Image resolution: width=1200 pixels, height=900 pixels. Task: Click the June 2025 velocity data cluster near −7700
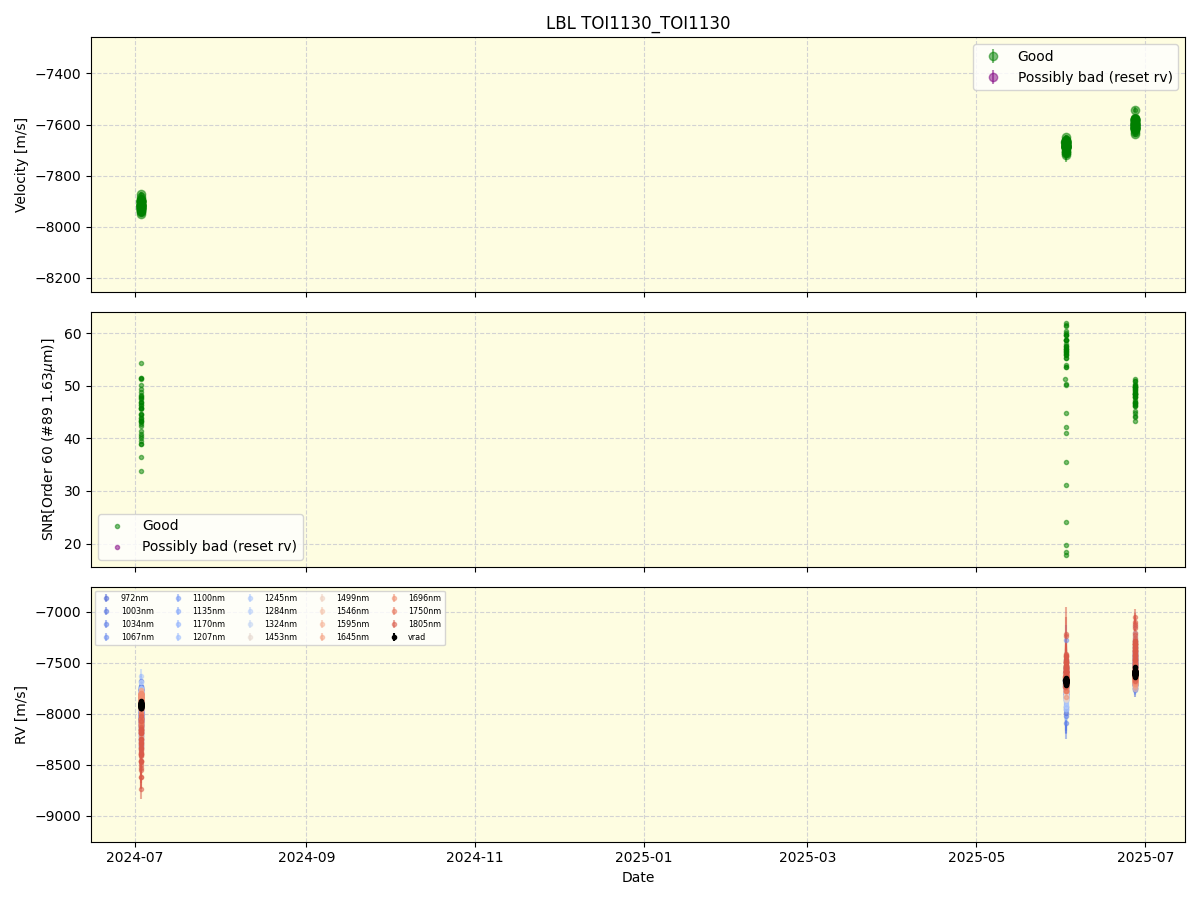[1066, 147]
